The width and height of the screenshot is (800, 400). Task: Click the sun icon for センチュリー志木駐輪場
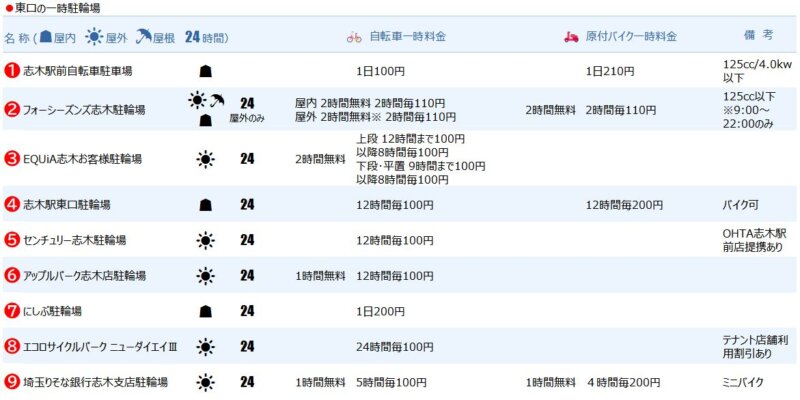[x=204, y=240]
